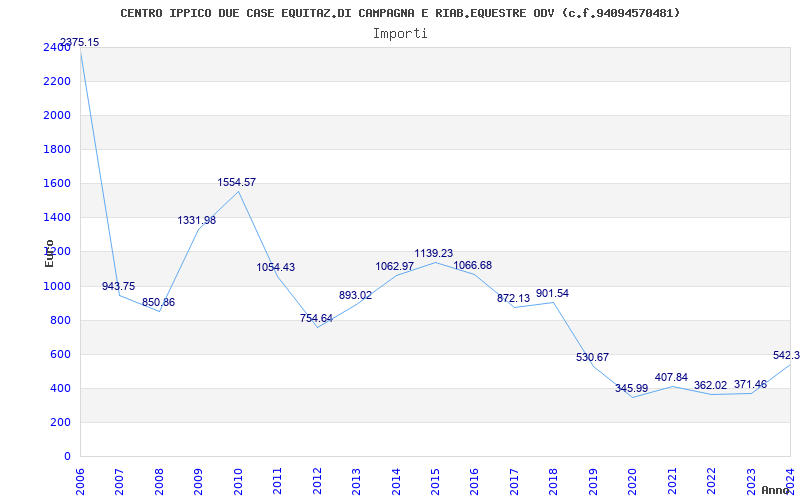
Task: Click the 850.86 data label
Action: [158, 302]
